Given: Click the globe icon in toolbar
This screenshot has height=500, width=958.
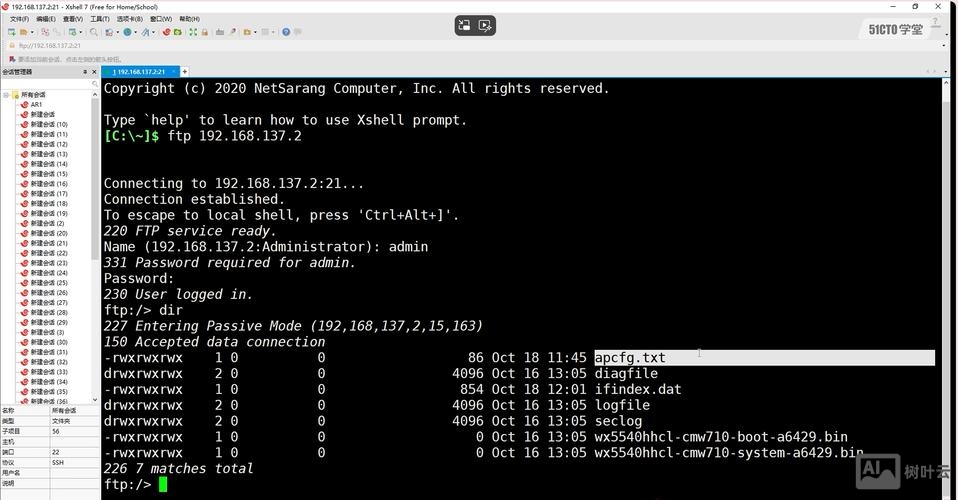Looking at the screenshot, I should click(128, 32).
